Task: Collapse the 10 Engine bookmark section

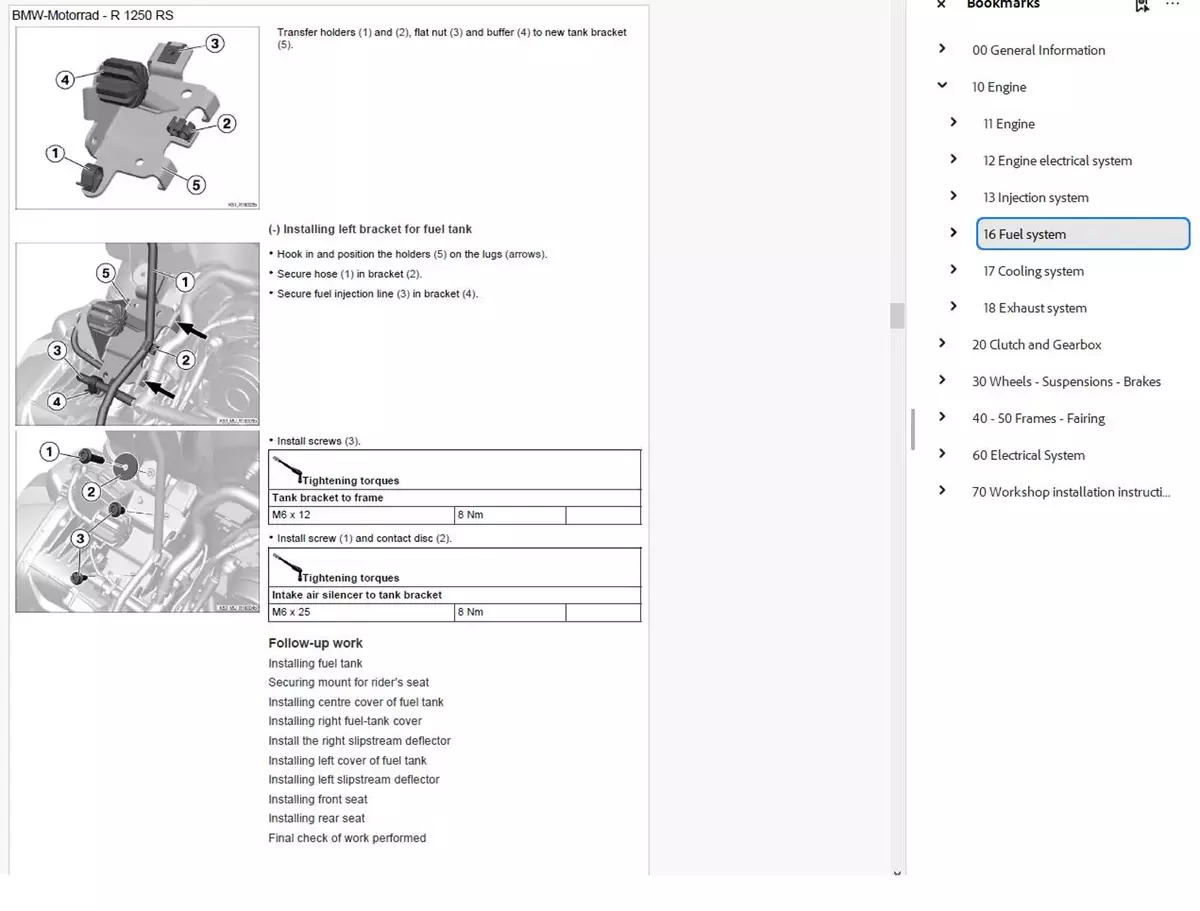Action: pos(942,86)
